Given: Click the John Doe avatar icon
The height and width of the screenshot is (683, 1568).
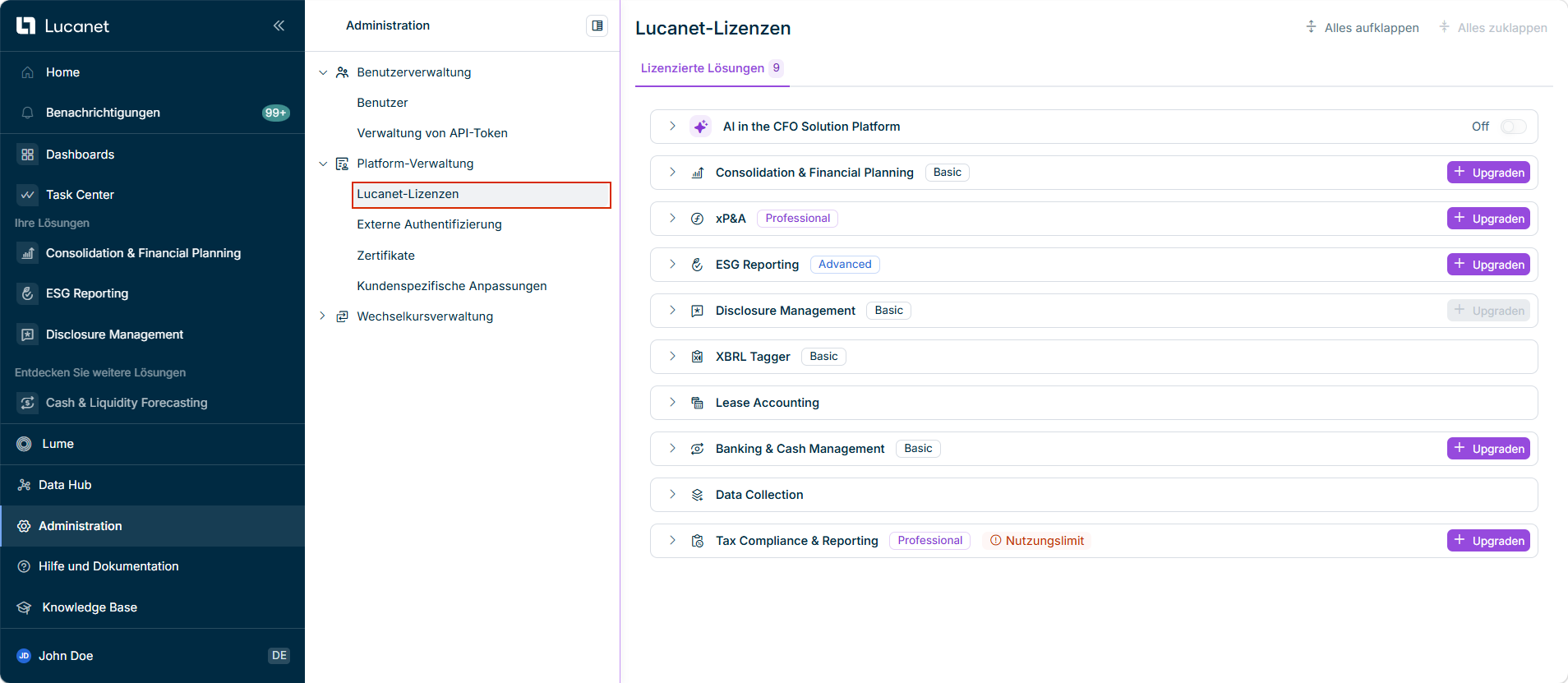Looking at the screenshot, I should [x=24, y=656].
